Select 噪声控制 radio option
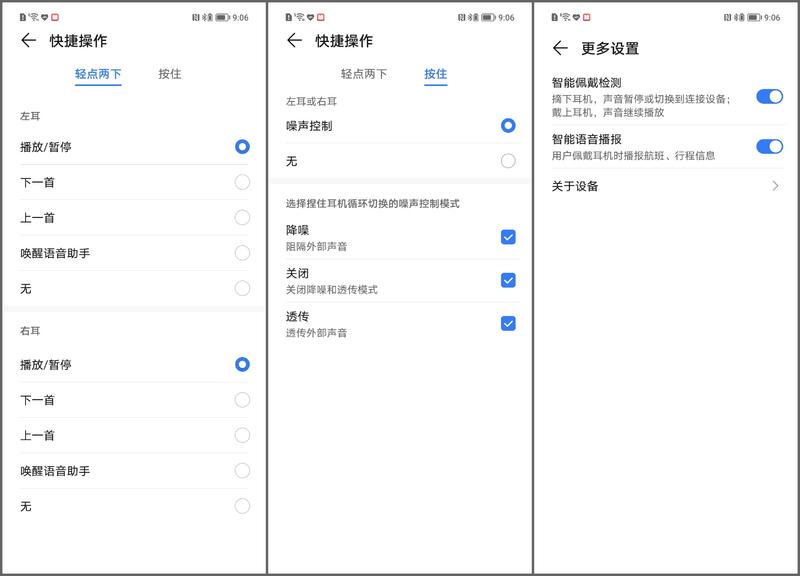This screenshot has height=576, width=800. pos(508,126)
